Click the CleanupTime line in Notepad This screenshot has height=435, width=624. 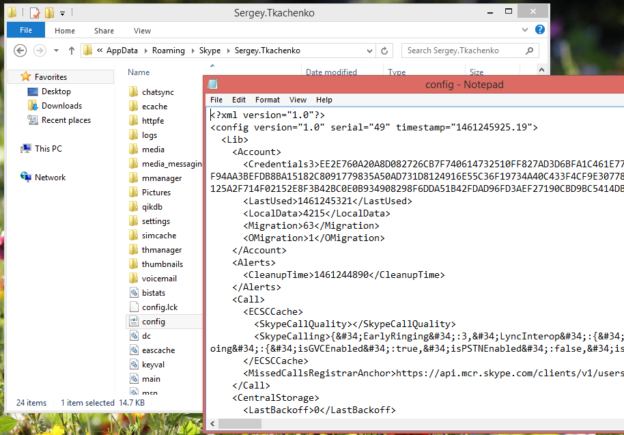coord(344,275)
